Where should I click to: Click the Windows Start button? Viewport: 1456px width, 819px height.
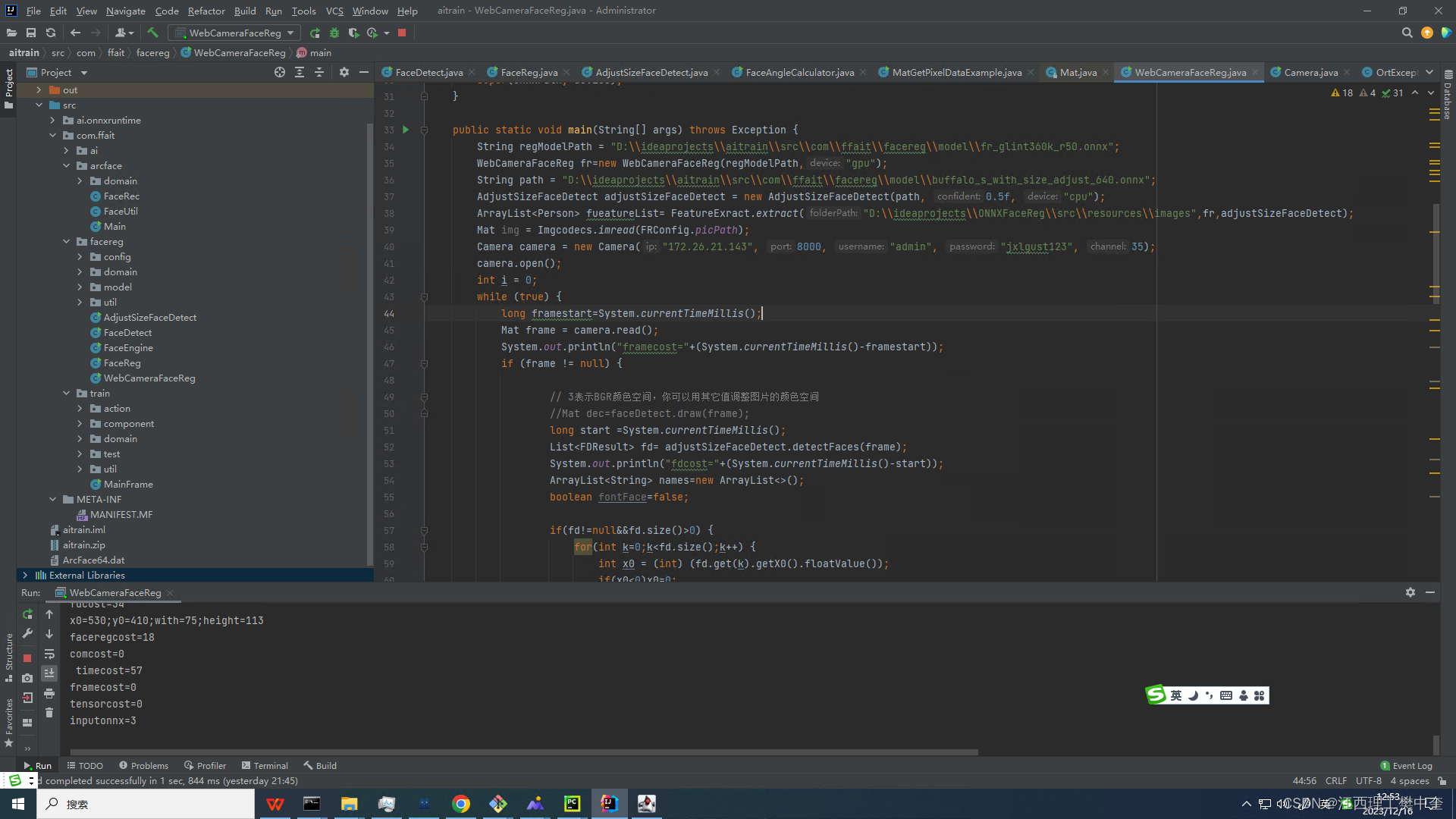[x=18, y=804]
